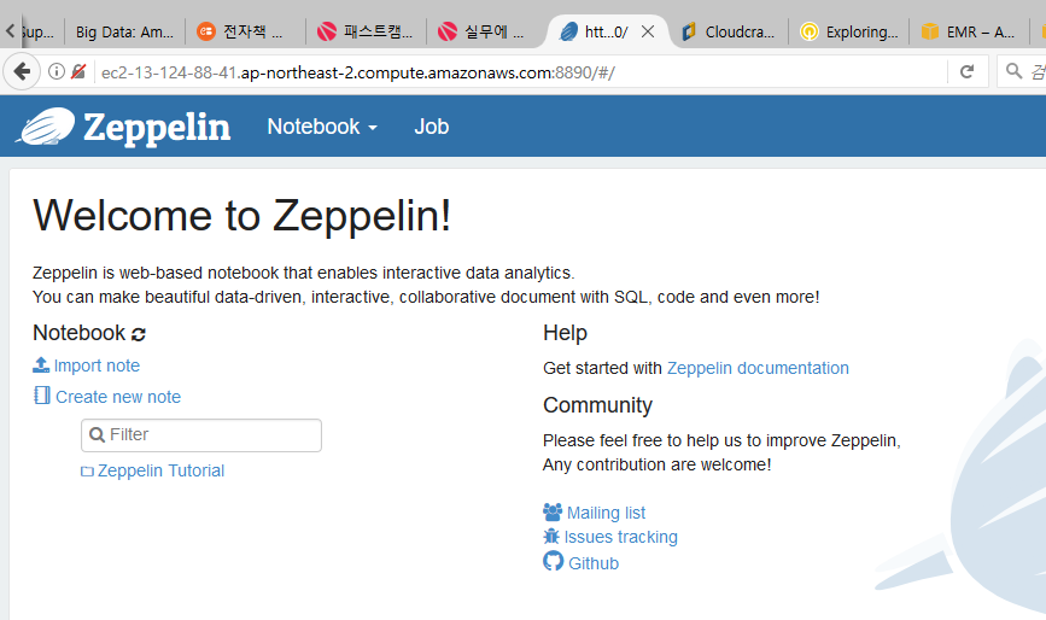Click the Community heading text
The image size is (1046, 620).
(598, 405)
